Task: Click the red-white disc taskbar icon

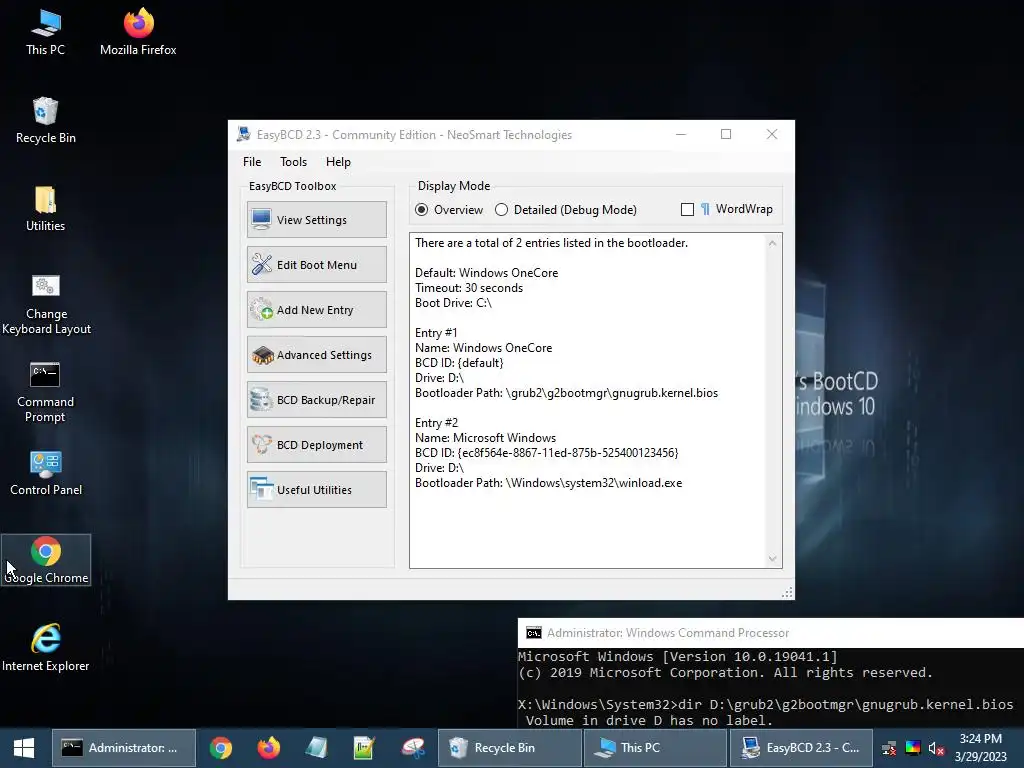Action: coord(412,748)
